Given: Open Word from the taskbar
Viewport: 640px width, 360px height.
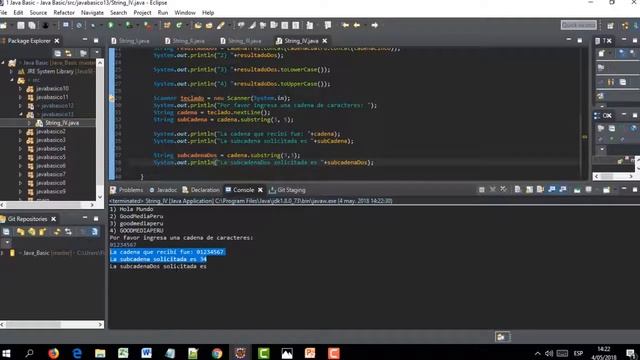Looking at the screenshot, I should (x=147, y=353).
